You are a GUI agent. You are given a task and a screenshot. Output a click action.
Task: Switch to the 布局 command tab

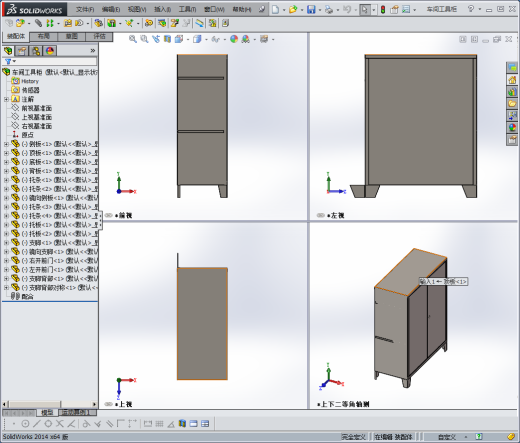pos(44,36)
